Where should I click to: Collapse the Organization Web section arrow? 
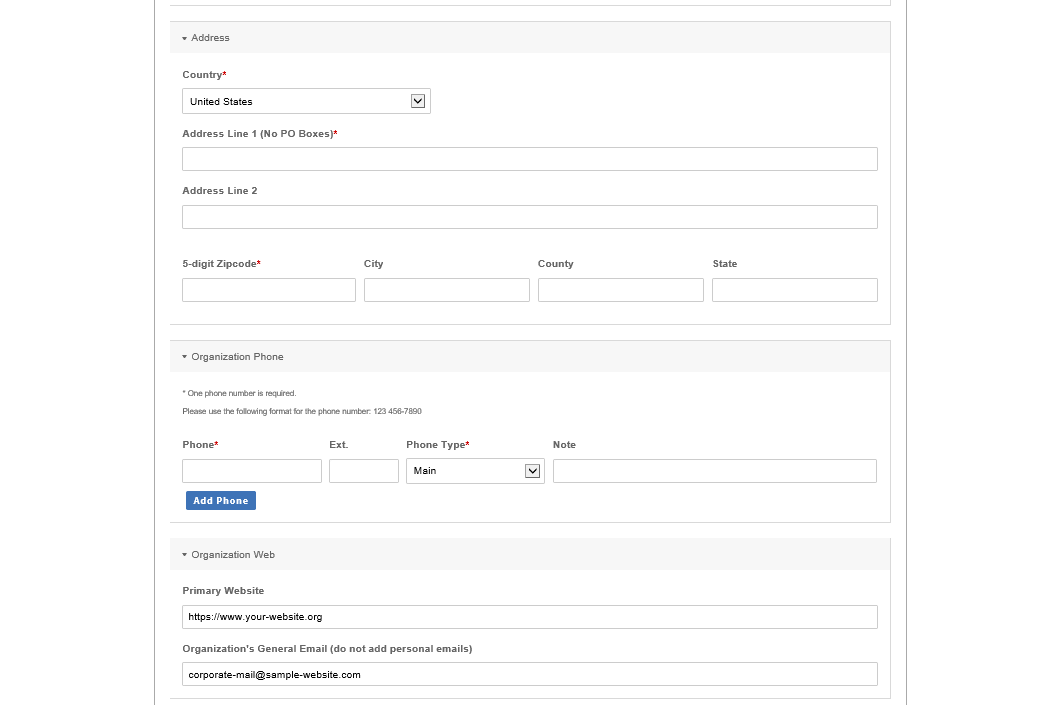pyautogui.click(x=185, y=555)
